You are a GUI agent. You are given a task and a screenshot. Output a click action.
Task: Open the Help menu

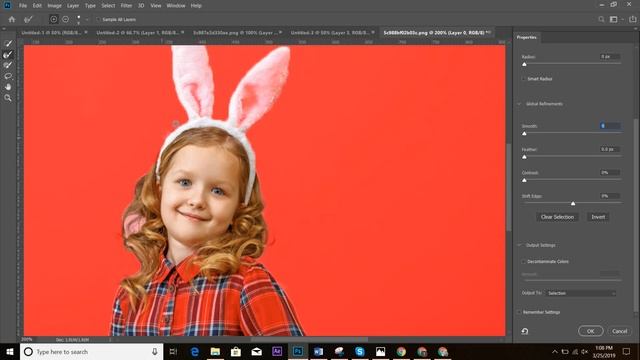point(196,6)
